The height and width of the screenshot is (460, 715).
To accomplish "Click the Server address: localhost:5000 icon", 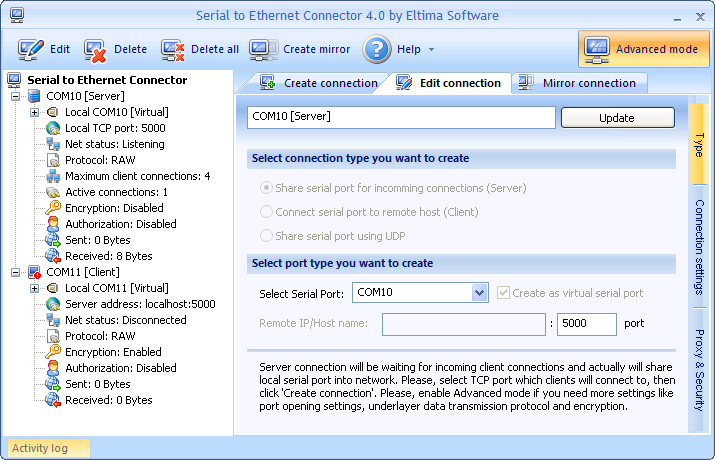I will (x=53, y=304).
